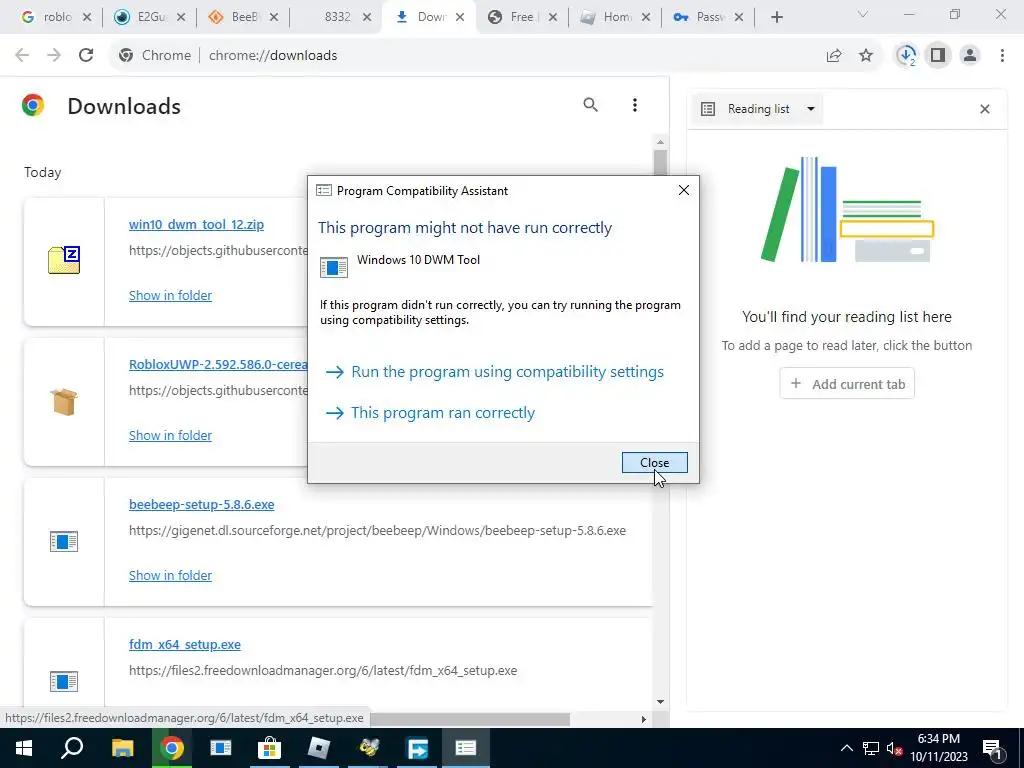
Task: Open Downloads page more actions menu
Action: (x=635, y=105)
